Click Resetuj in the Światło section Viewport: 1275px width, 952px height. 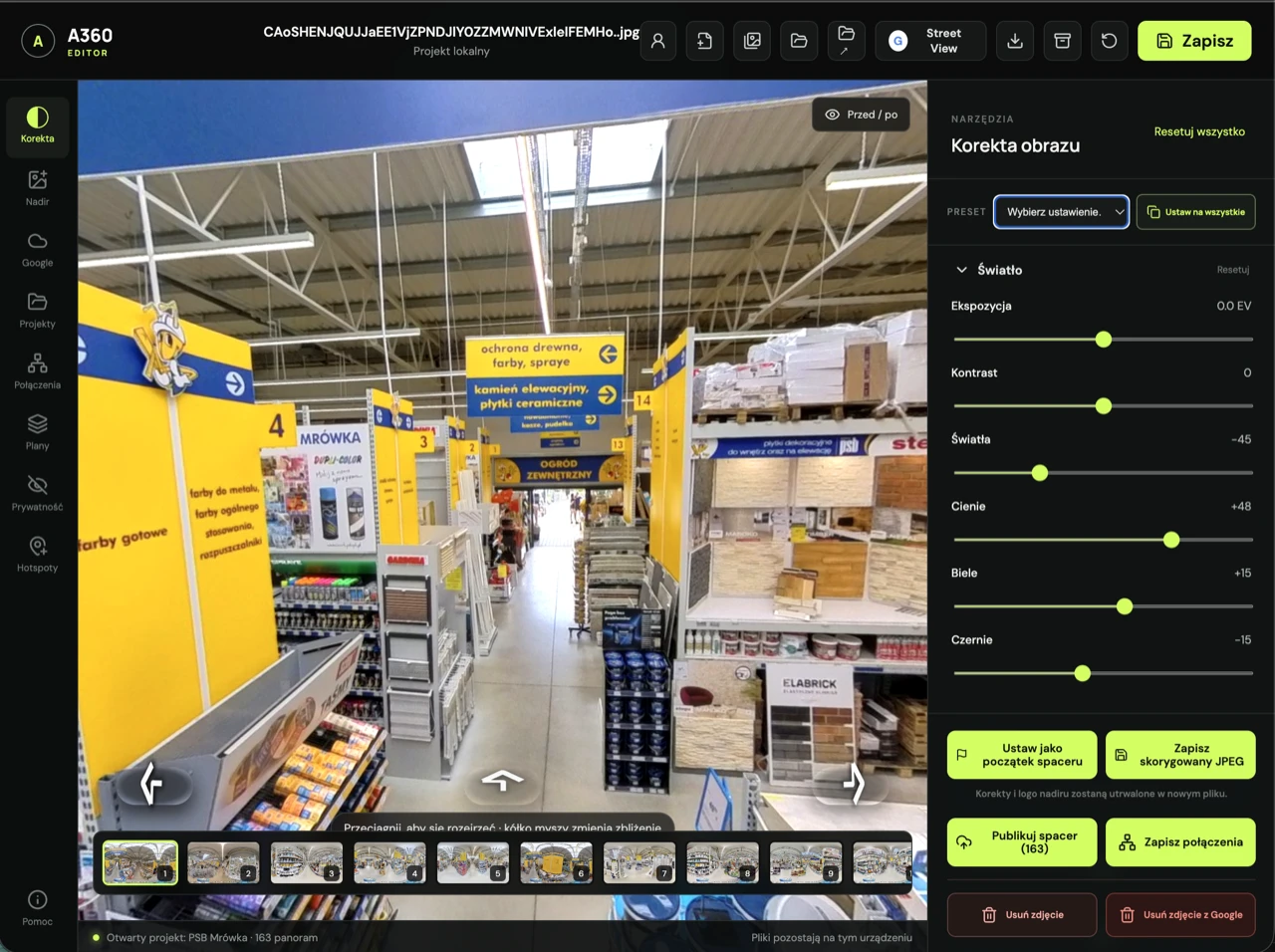coord(1233,270)
